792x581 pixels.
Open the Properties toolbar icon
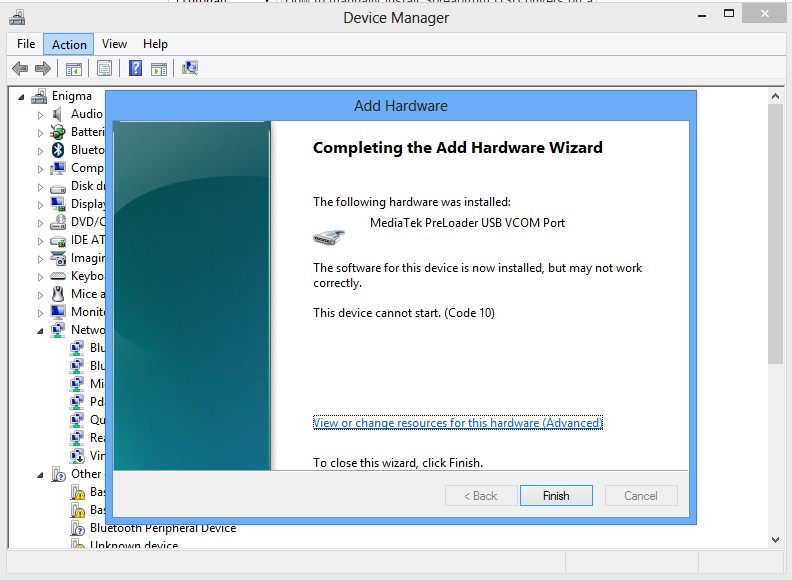click(105, 68)
